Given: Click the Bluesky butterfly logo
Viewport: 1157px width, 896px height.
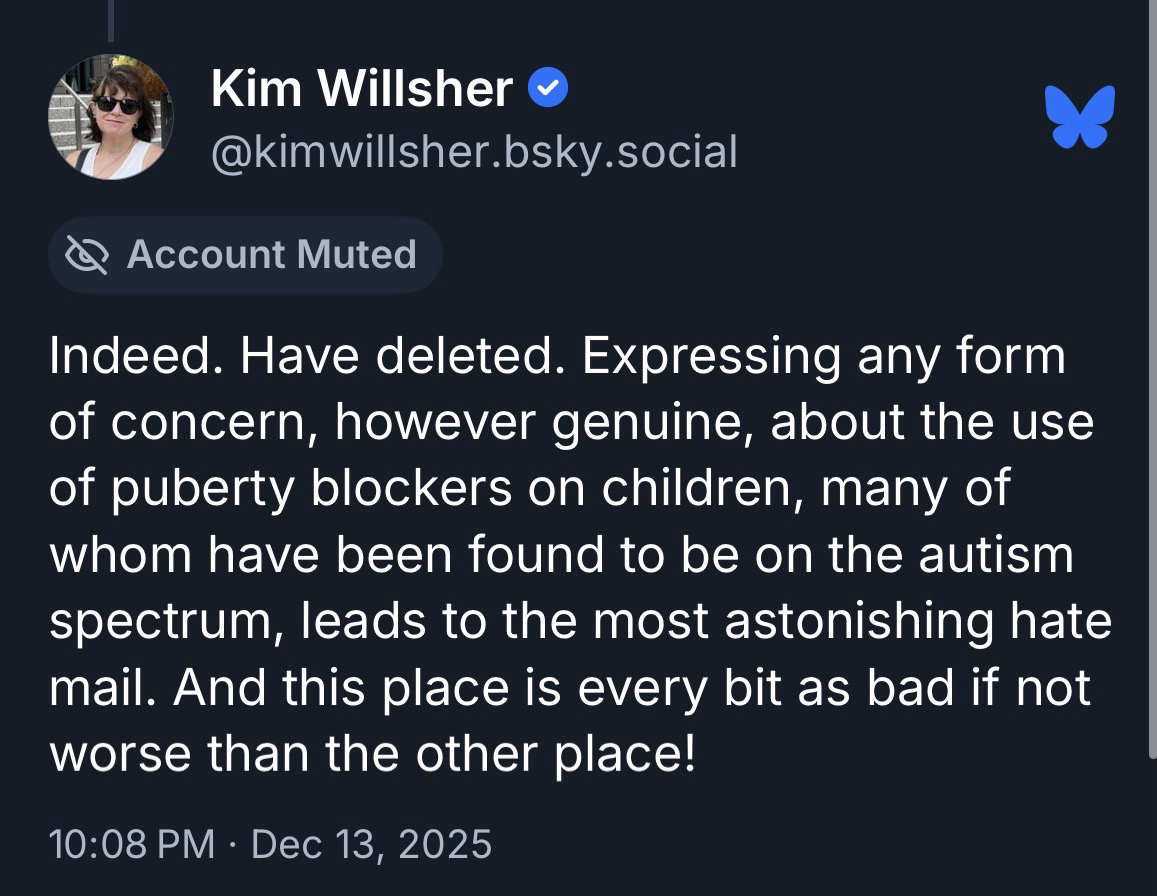Looking at the screenshot, I should 1079,117.
